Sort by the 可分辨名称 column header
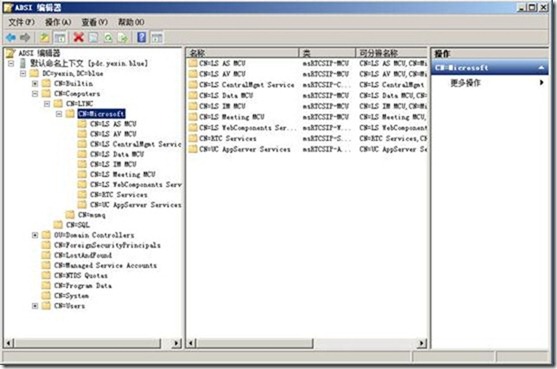Screen dimensions: 557x369 [x=391, y=53]
